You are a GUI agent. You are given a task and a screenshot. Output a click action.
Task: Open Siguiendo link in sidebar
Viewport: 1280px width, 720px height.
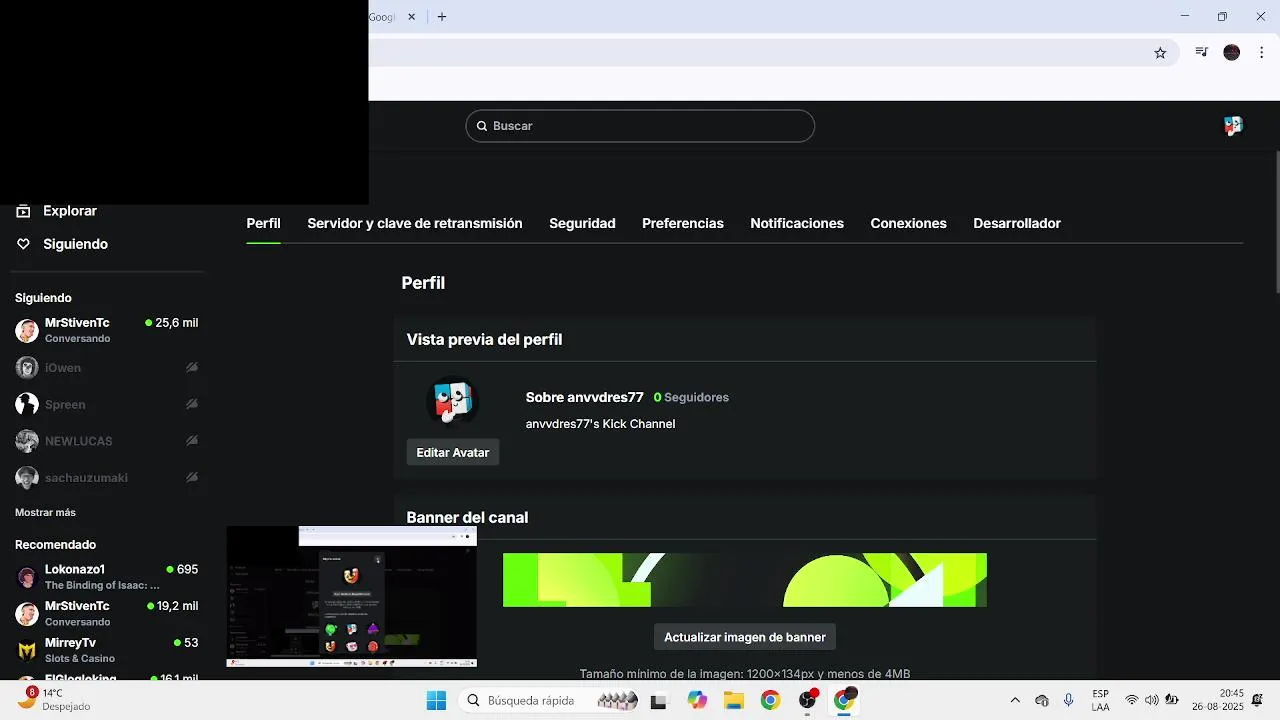point(75,244)
